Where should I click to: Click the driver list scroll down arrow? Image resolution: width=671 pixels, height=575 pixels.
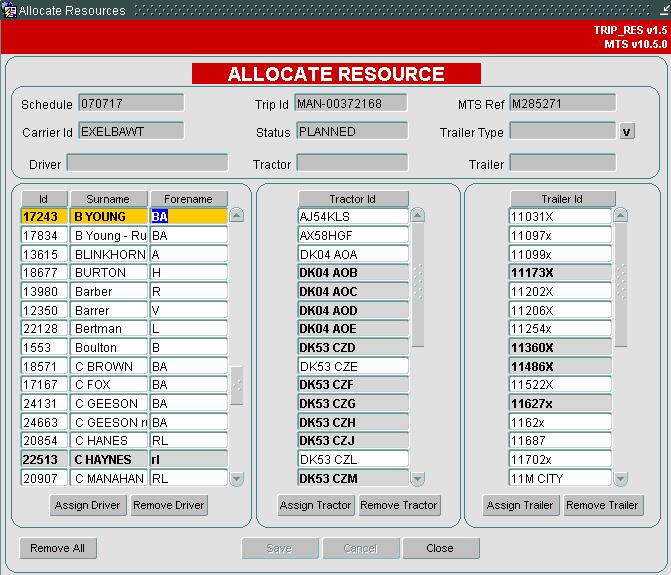pos(237,478)
